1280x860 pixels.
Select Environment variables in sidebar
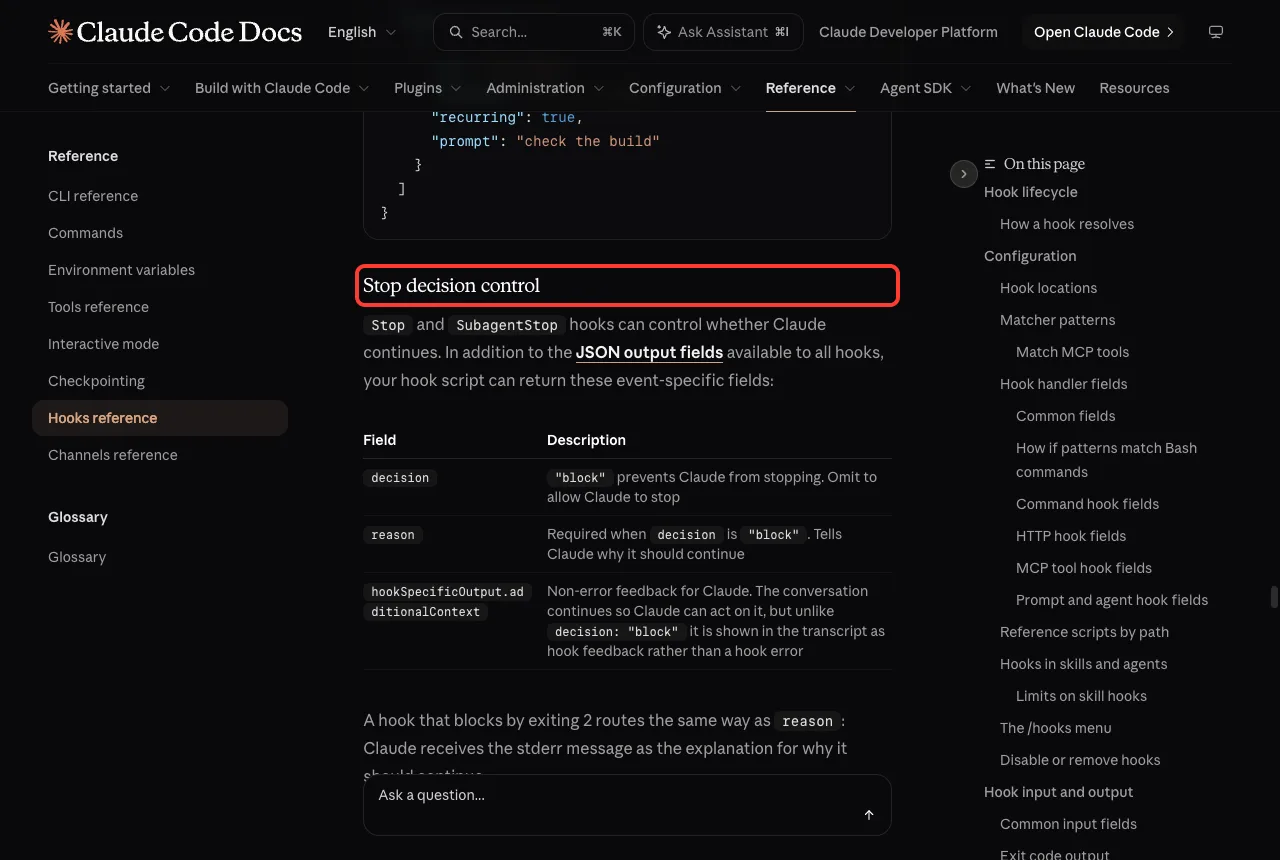point(121,270)
